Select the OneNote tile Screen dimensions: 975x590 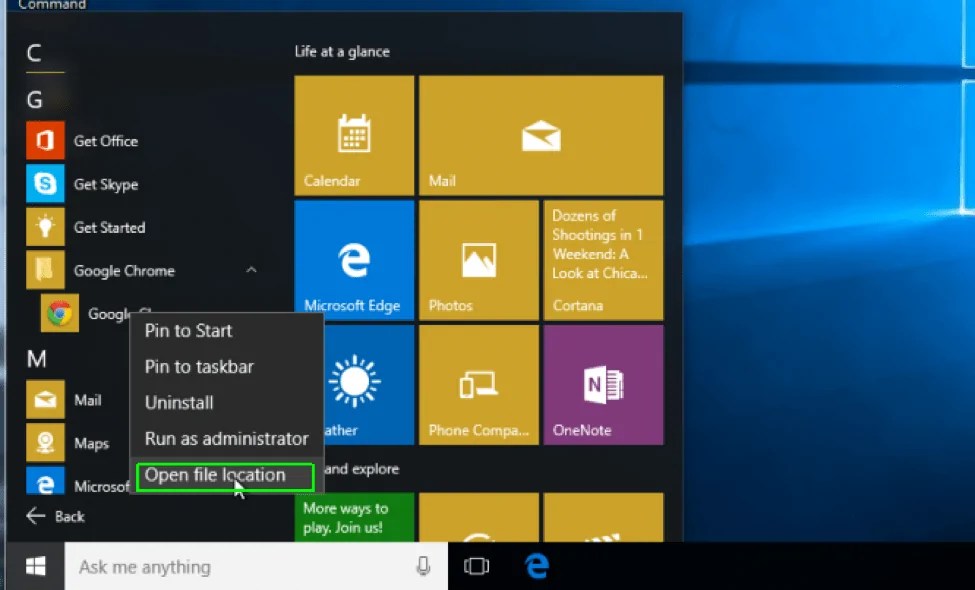(603, 385)
